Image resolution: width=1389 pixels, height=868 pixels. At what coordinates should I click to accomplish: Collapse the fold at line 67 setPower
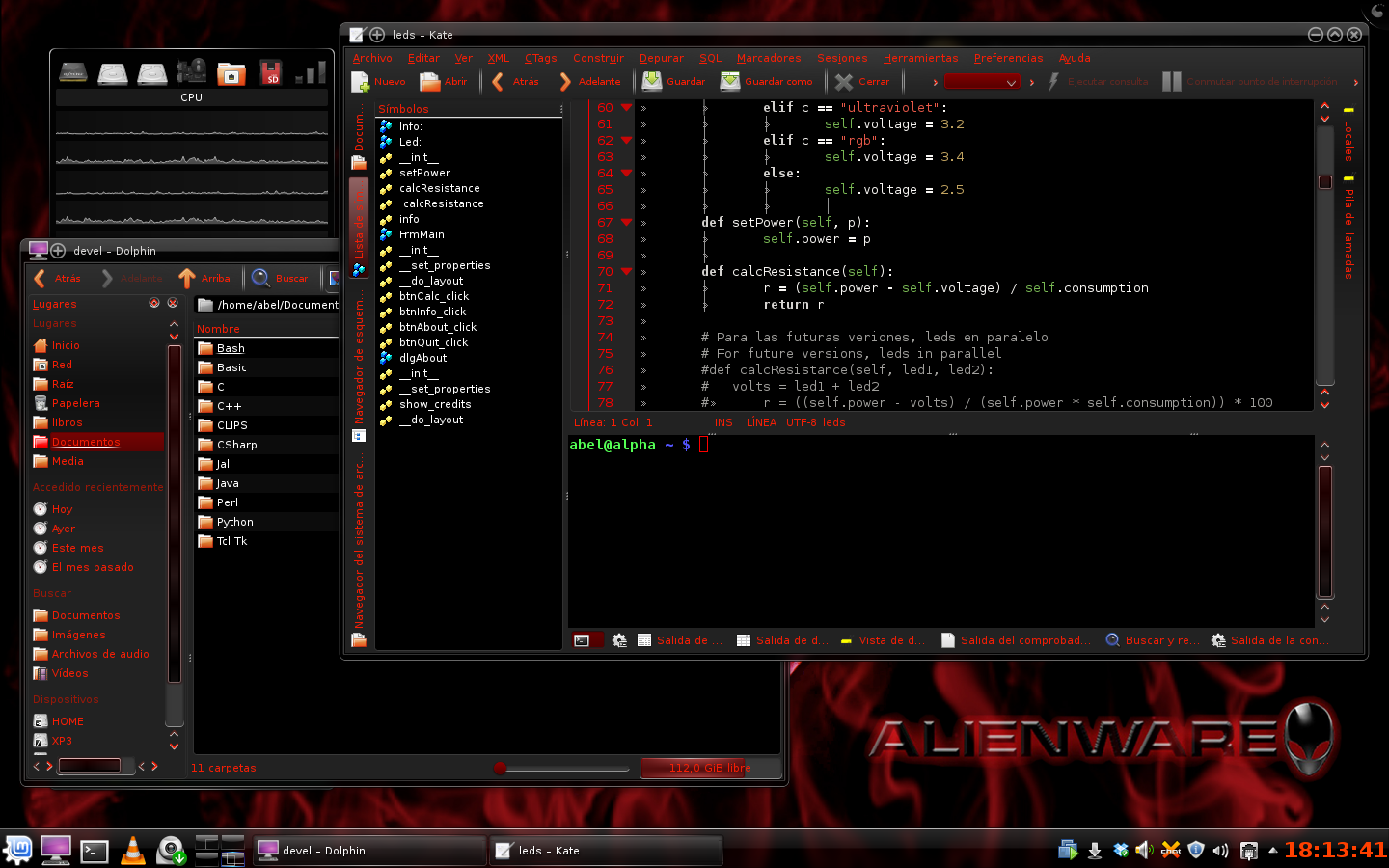pyautogui.click(x=626, y=223)
